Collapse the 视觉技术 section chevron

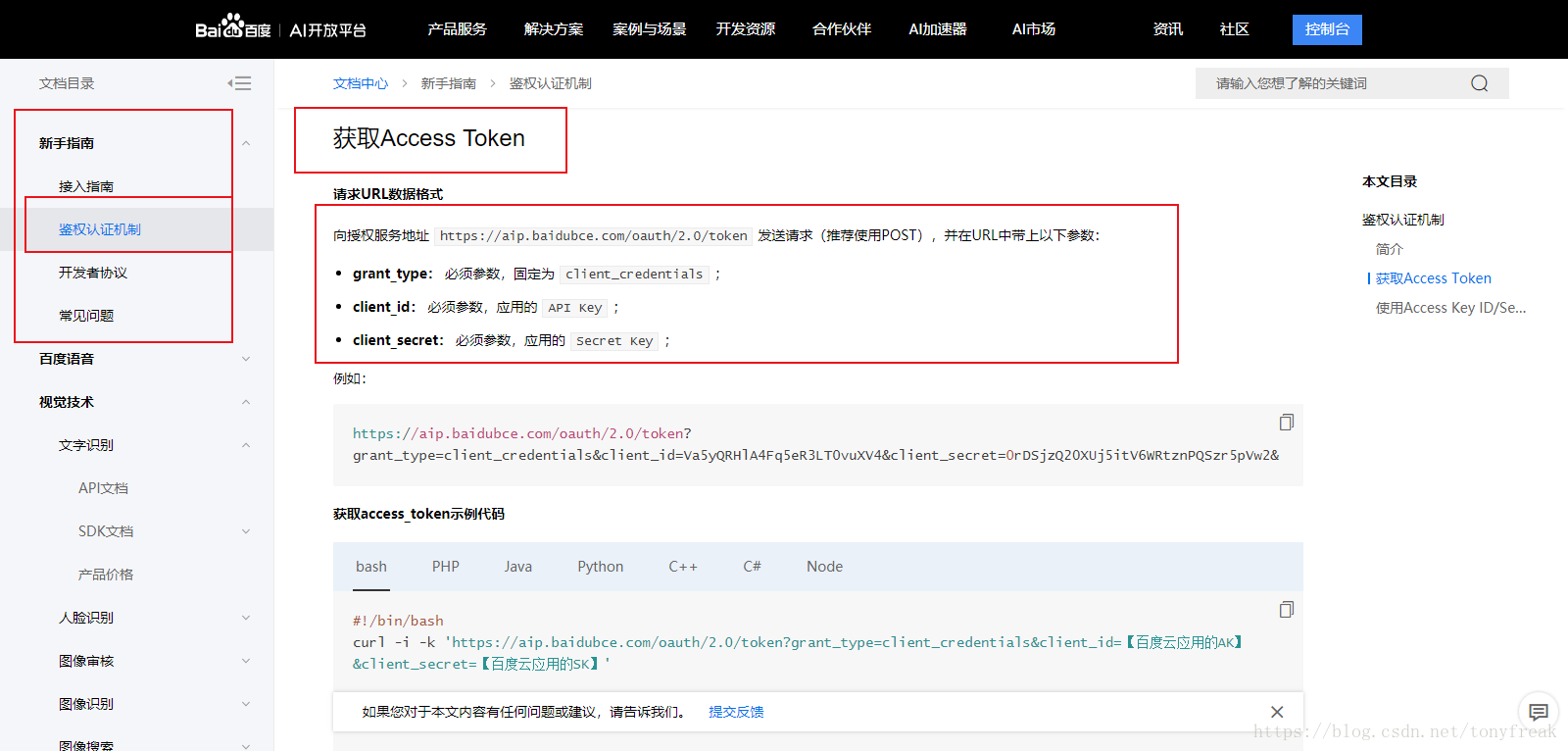point(246,402)
